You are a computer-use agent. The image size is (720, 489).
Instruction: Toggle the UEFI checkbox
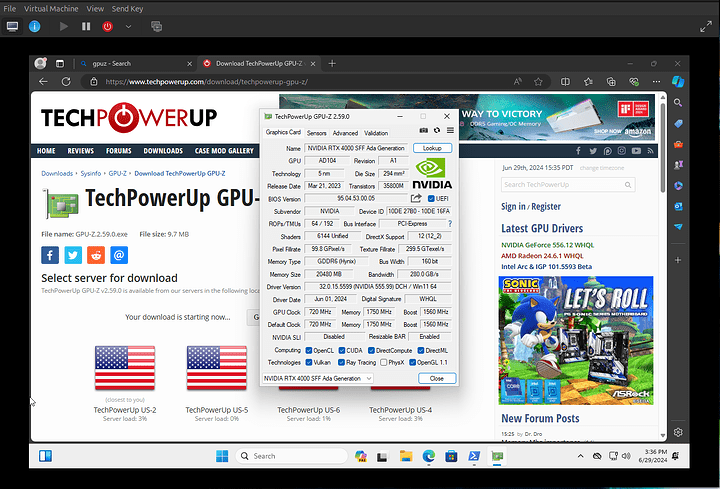[431, 198]
